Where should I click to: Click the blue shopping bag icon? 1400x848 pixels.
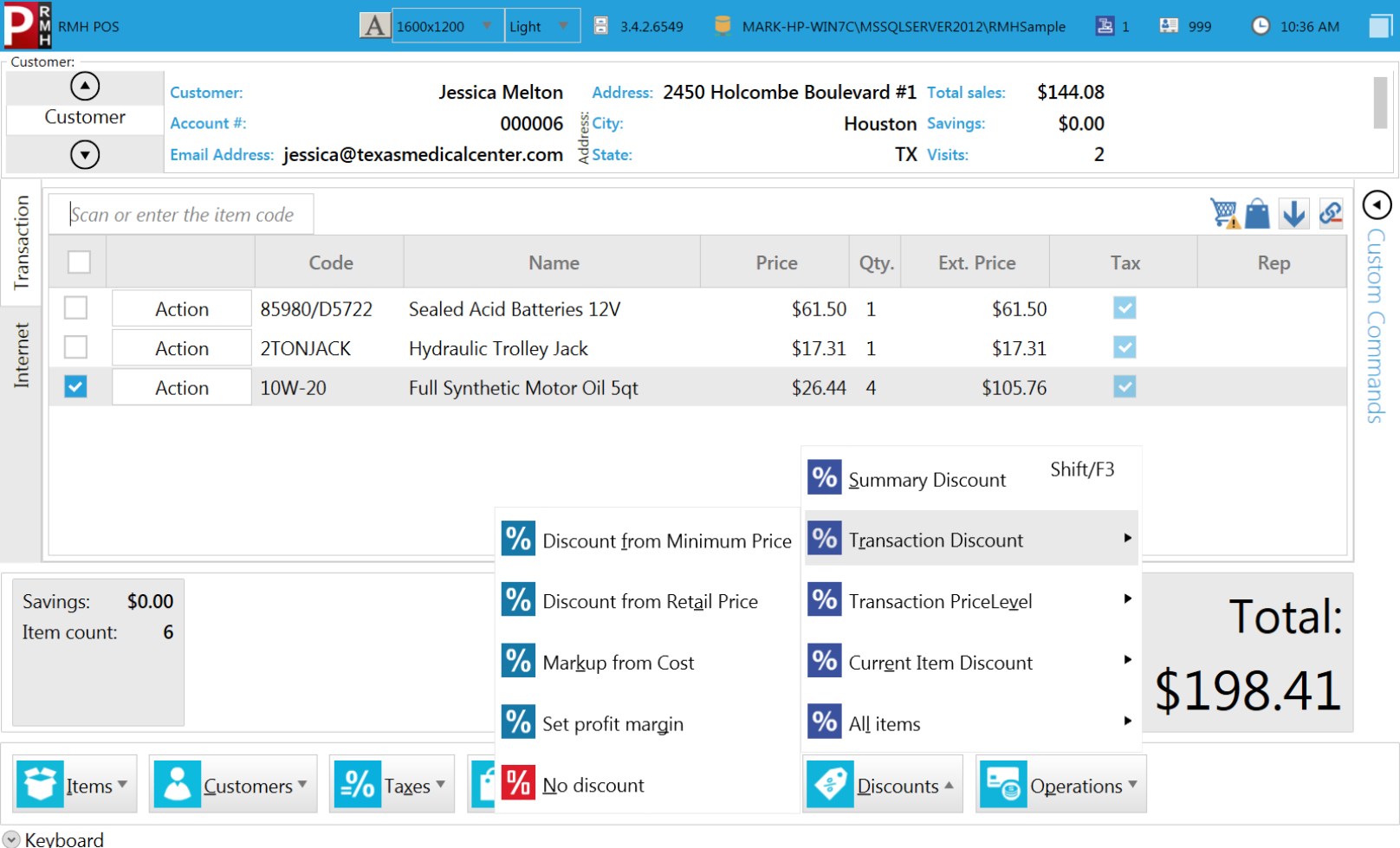[1257, 213]
